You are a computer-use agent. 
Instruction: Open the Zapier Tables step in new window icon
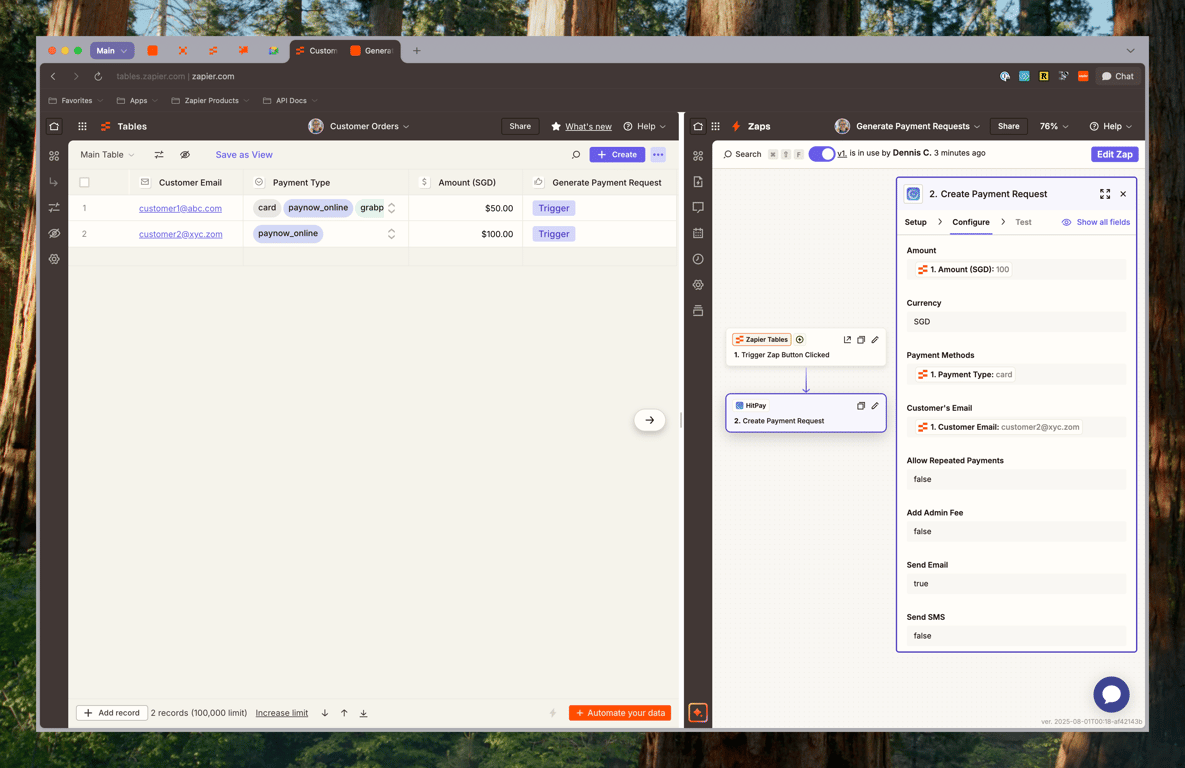click(x=847, y=340)
